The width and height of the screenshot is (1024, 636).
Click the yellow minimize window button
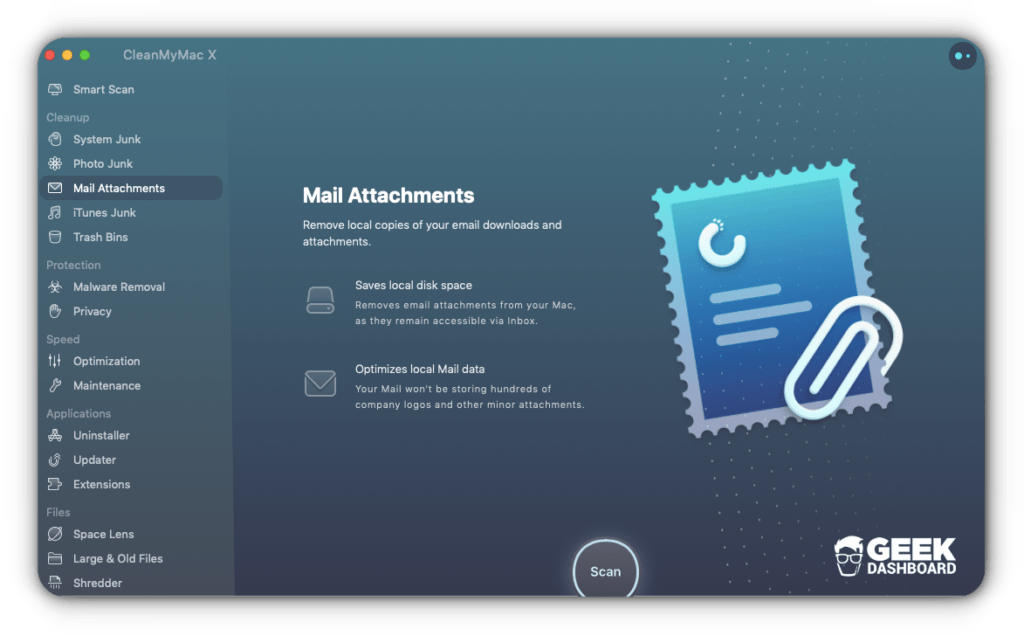coord(67,56)
